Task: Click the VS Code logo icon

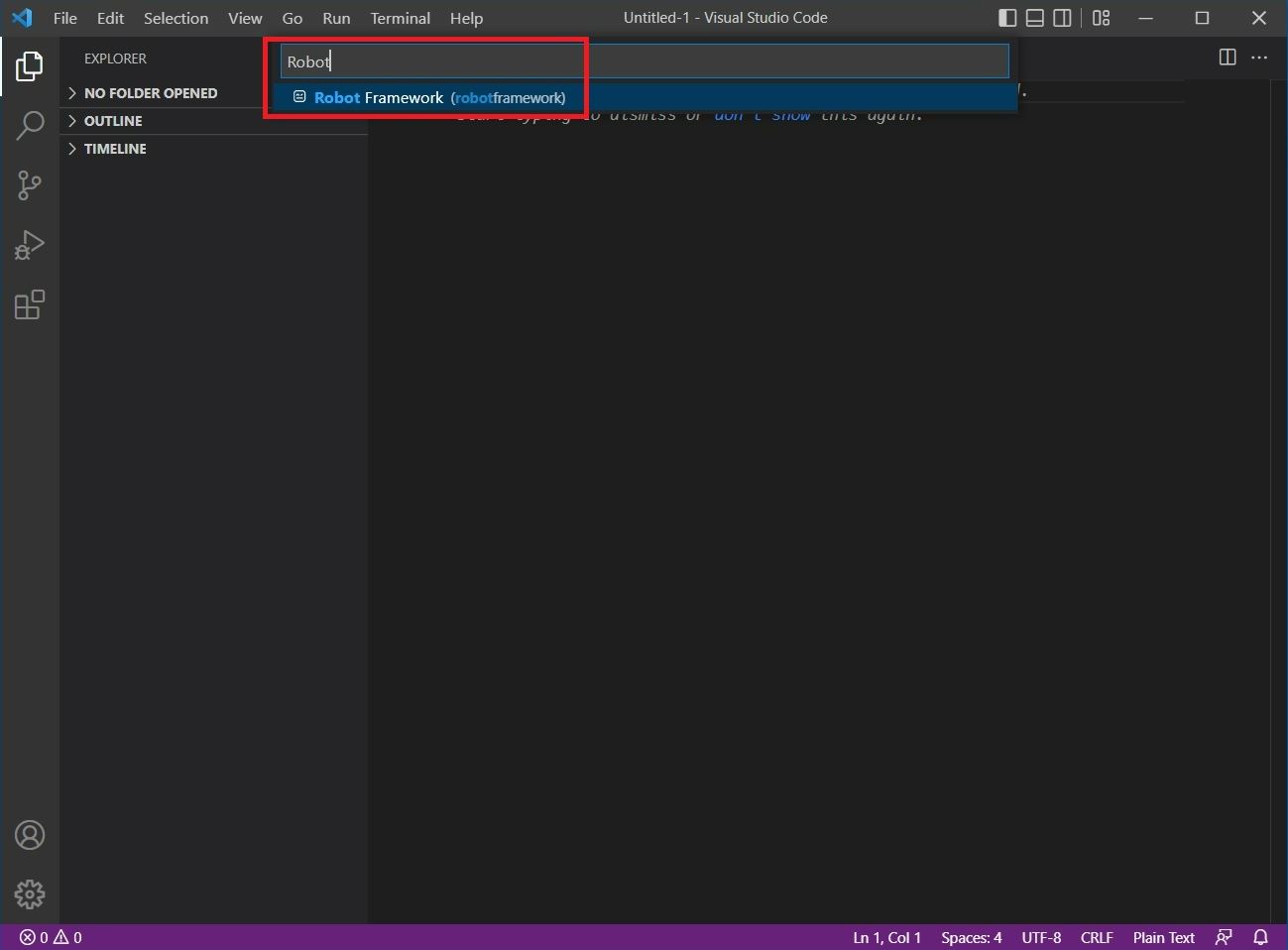Action: (22, 18)
